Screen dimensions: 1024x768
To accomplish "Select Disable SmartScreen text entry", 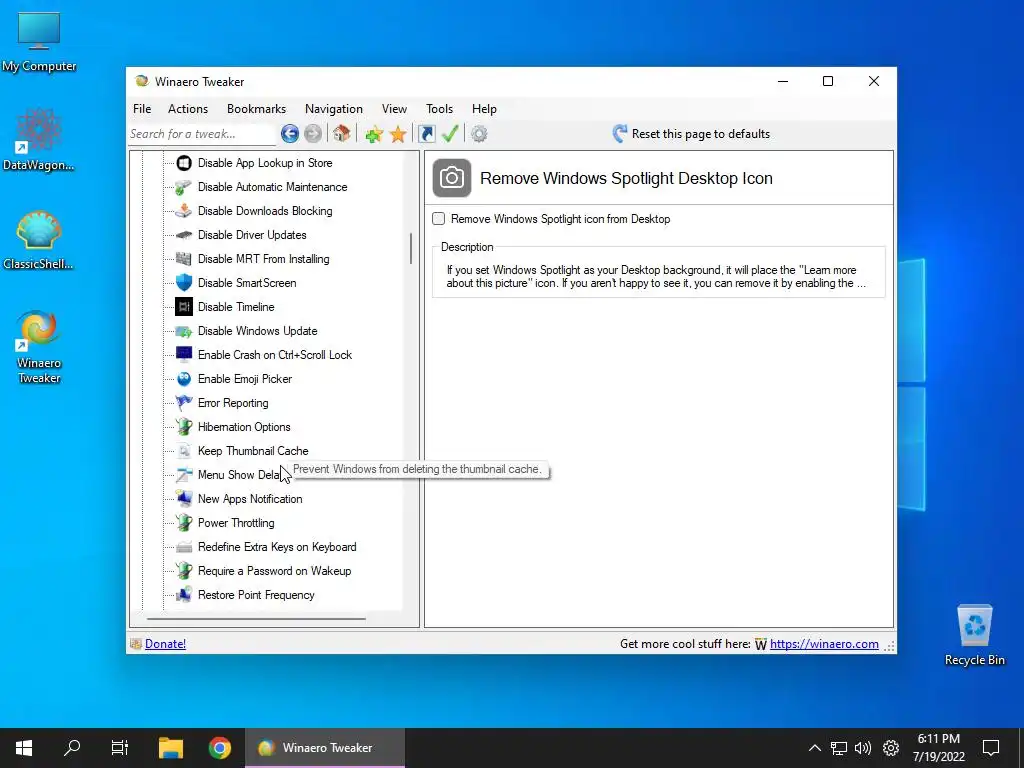I will [247, 283].
